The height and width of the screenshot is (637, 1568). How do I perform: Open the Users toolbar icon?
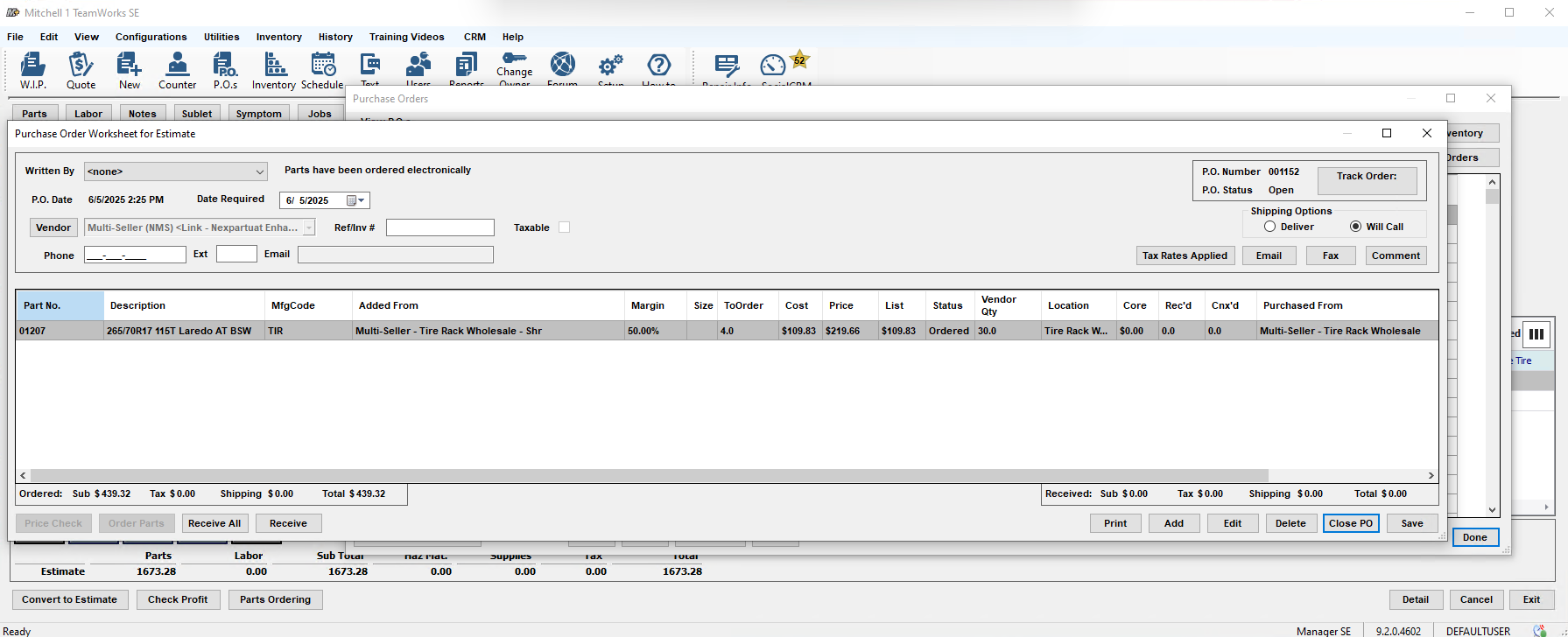coord(418,68)
